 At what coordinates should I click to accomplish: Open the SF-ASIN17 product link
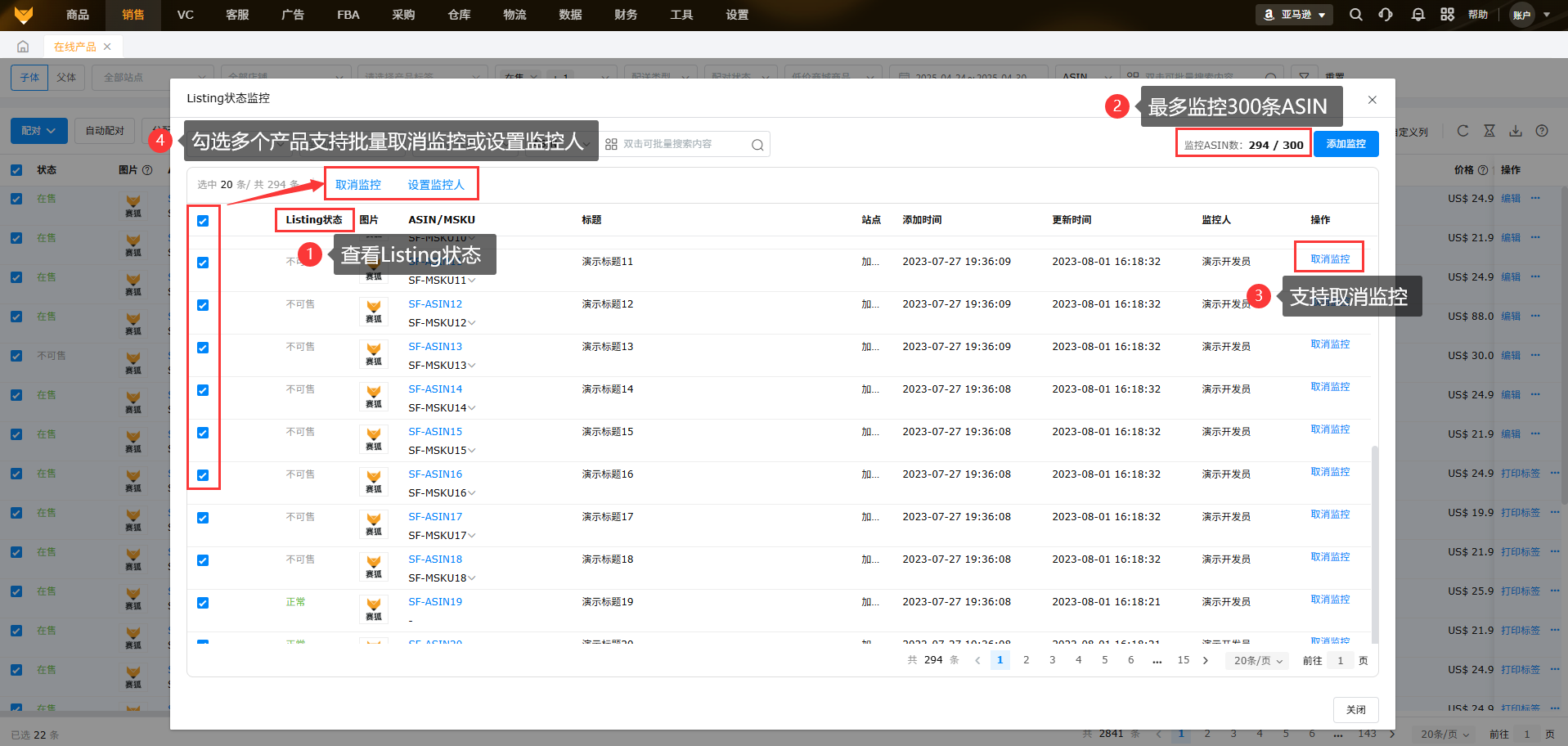tap(435, 517)
